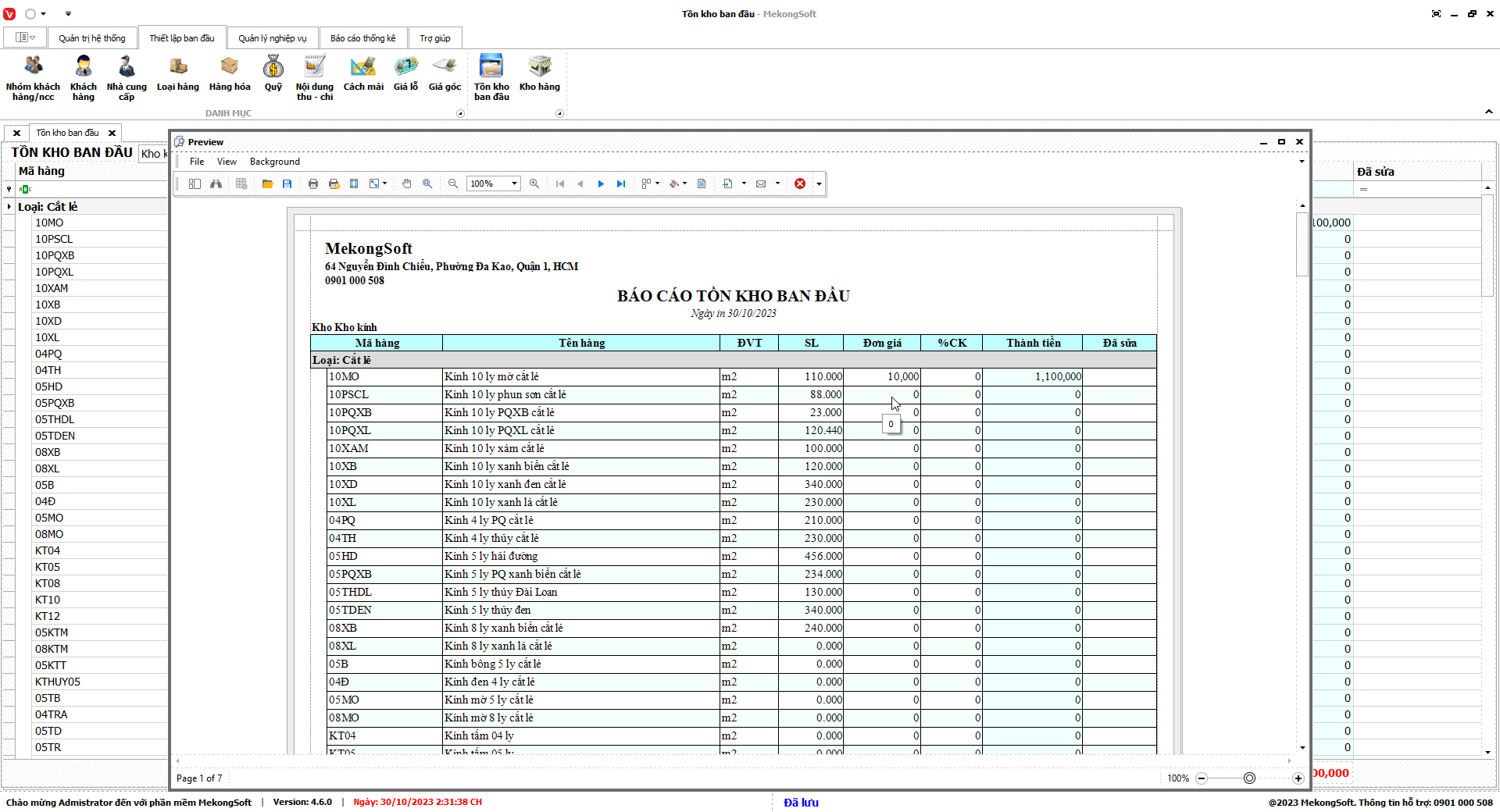The height and width of the screenshot is (812, 1500).
Task: Click the Save document icon in Preview
Action: coord(287,183)
